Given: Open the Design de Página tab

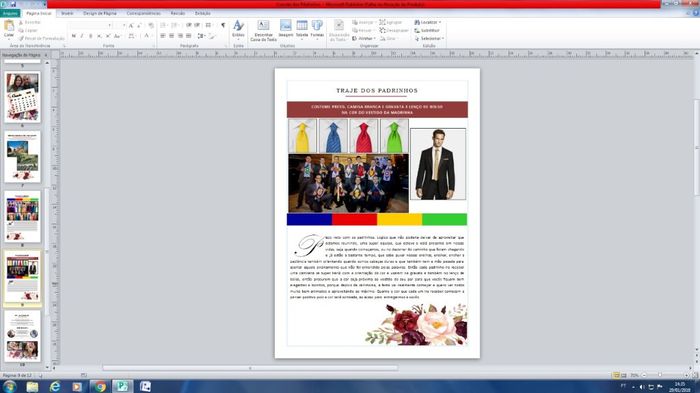Looking at the screenshot, I should [100, 13].
